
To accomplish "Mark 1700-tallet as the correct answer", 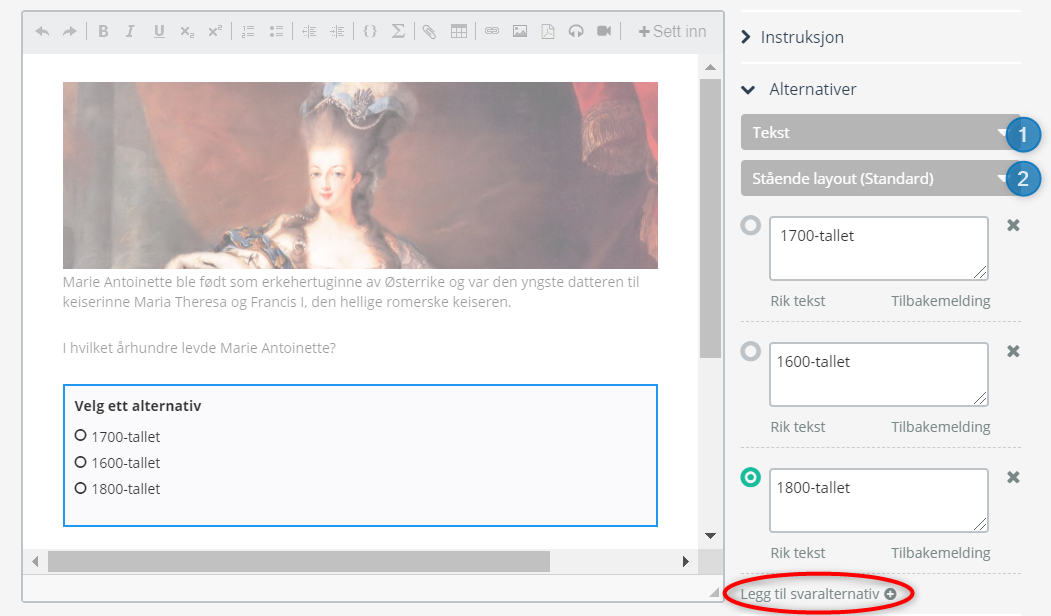I will tap(751, 225).
